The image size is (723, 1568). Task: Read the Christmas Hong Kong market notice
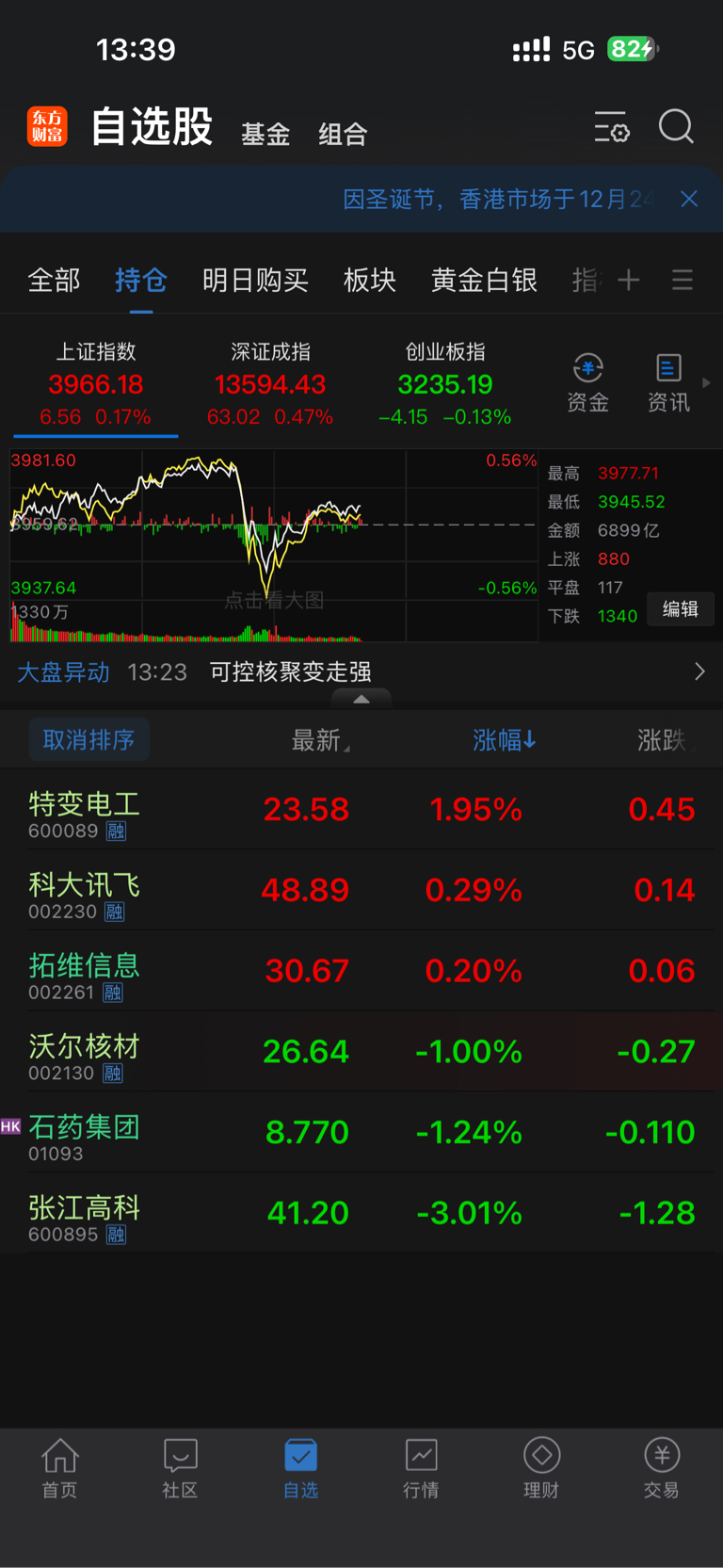[497, 199]
